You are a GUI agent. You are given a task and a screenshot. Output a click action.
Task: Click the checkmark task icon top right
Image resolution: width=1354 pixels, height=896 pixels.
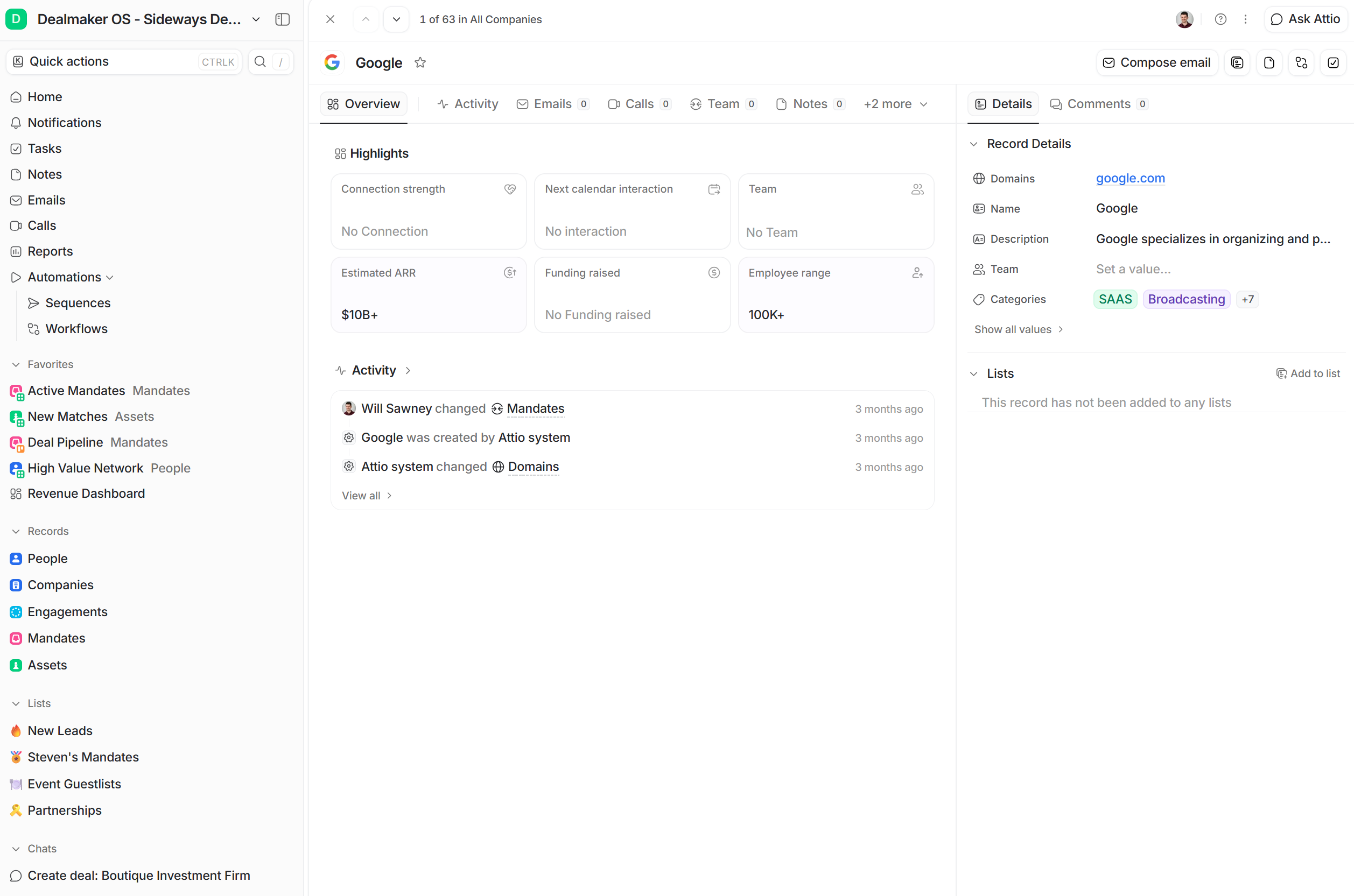tap(1333, 63)
